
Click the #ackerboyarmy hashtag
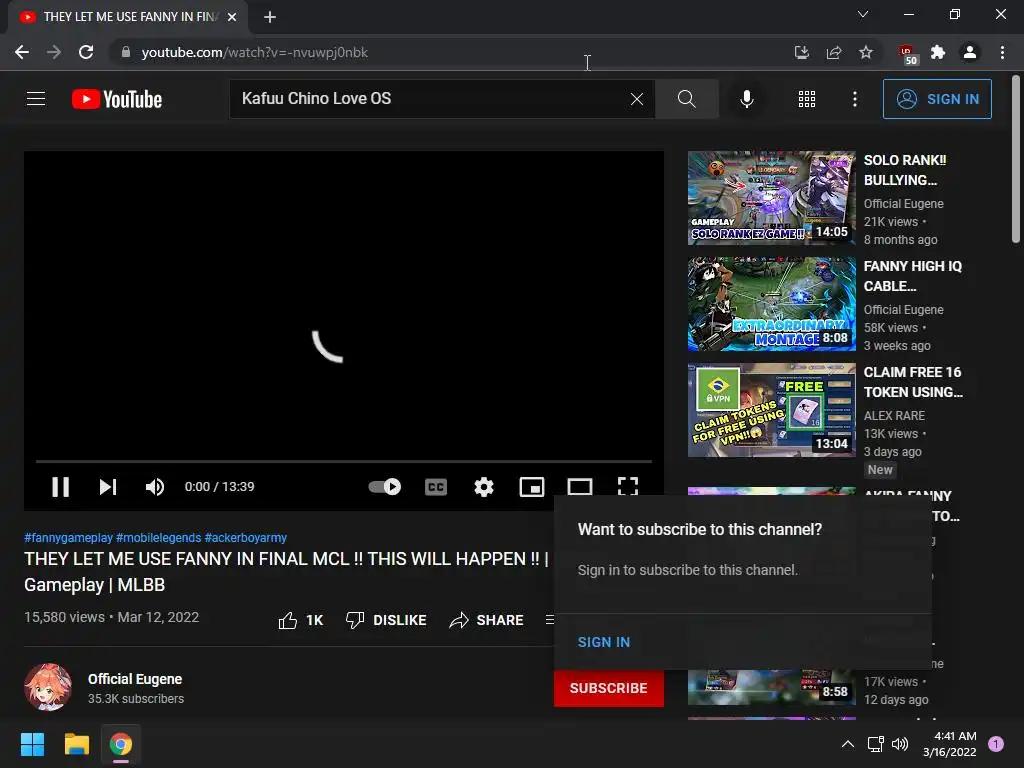point(246,537)
